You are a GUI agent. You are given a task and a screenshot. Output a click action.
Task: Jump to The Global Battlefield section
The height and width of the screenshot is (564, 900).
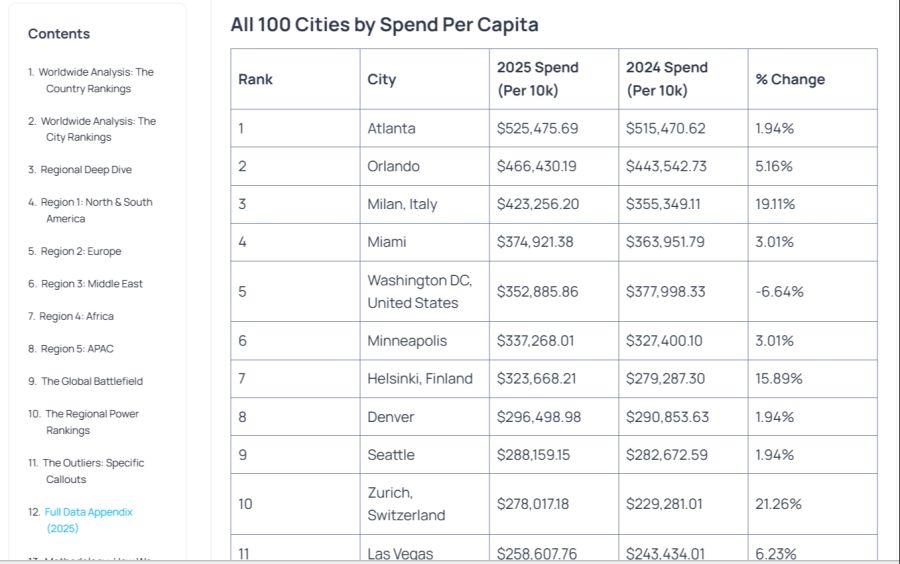click(x=92, y=381)
